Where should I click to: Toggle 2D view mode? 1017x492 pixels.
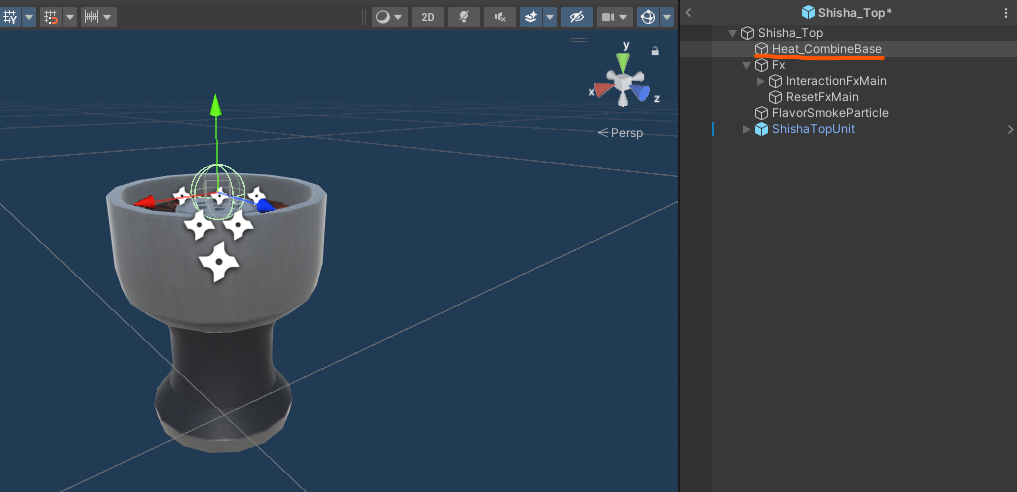pyautogui.click(x=428, y=18)
